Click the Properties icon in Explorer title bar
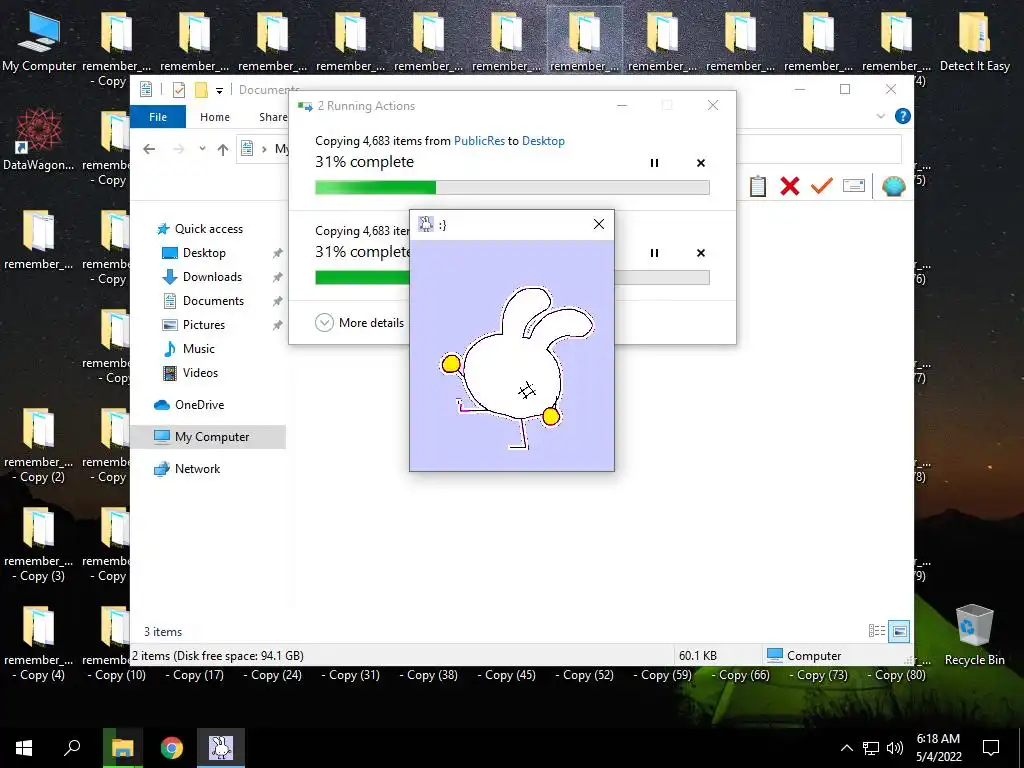The height and width of the screenshot is (768, 1024). [178, 89]
